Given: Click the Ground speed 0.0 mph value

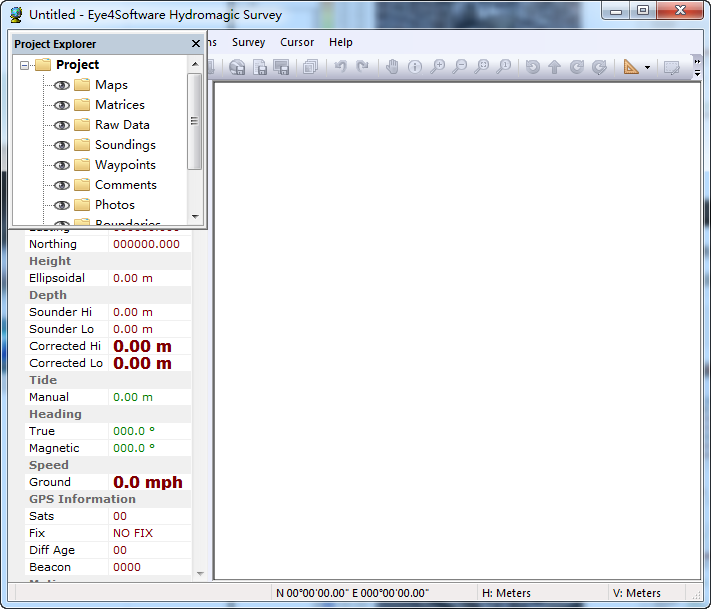Looking at the screenshot, I should [x=148, y=482].
